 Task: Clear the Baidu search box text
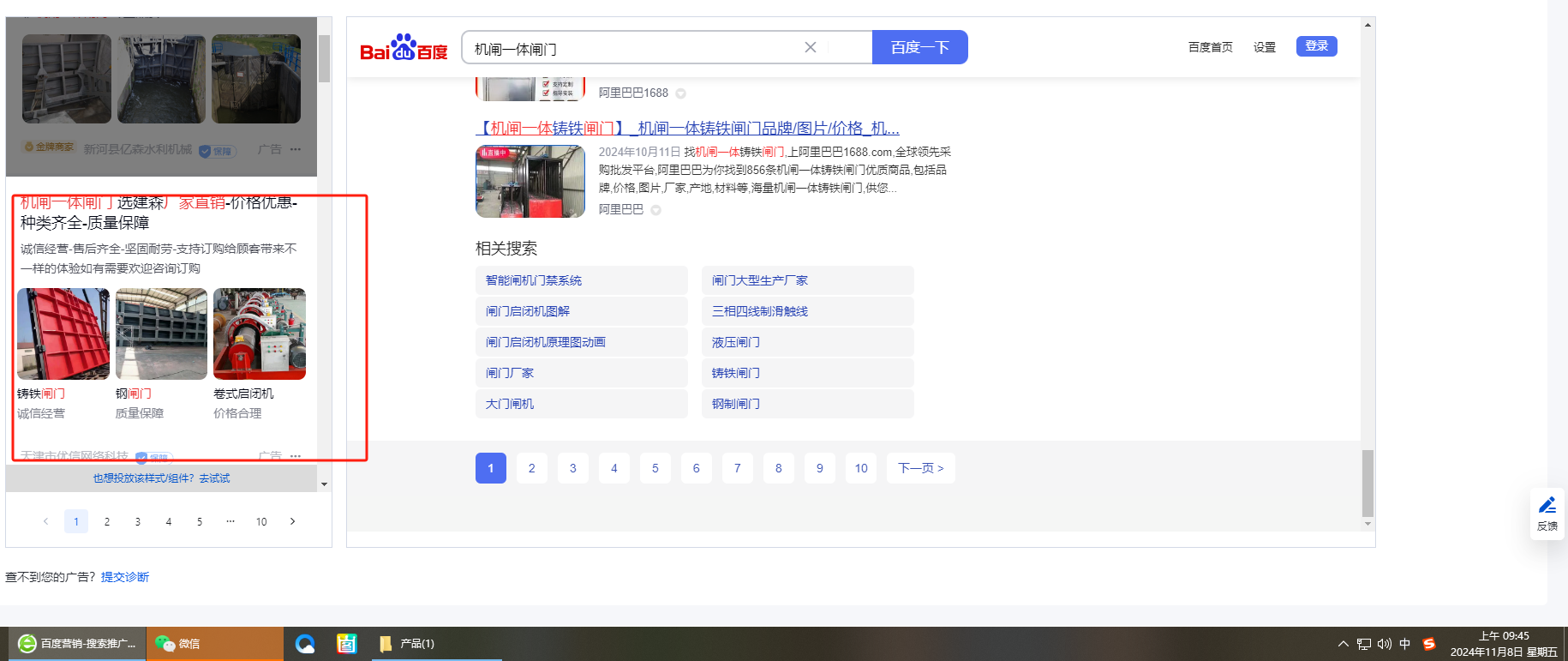[x=810, y=47]
